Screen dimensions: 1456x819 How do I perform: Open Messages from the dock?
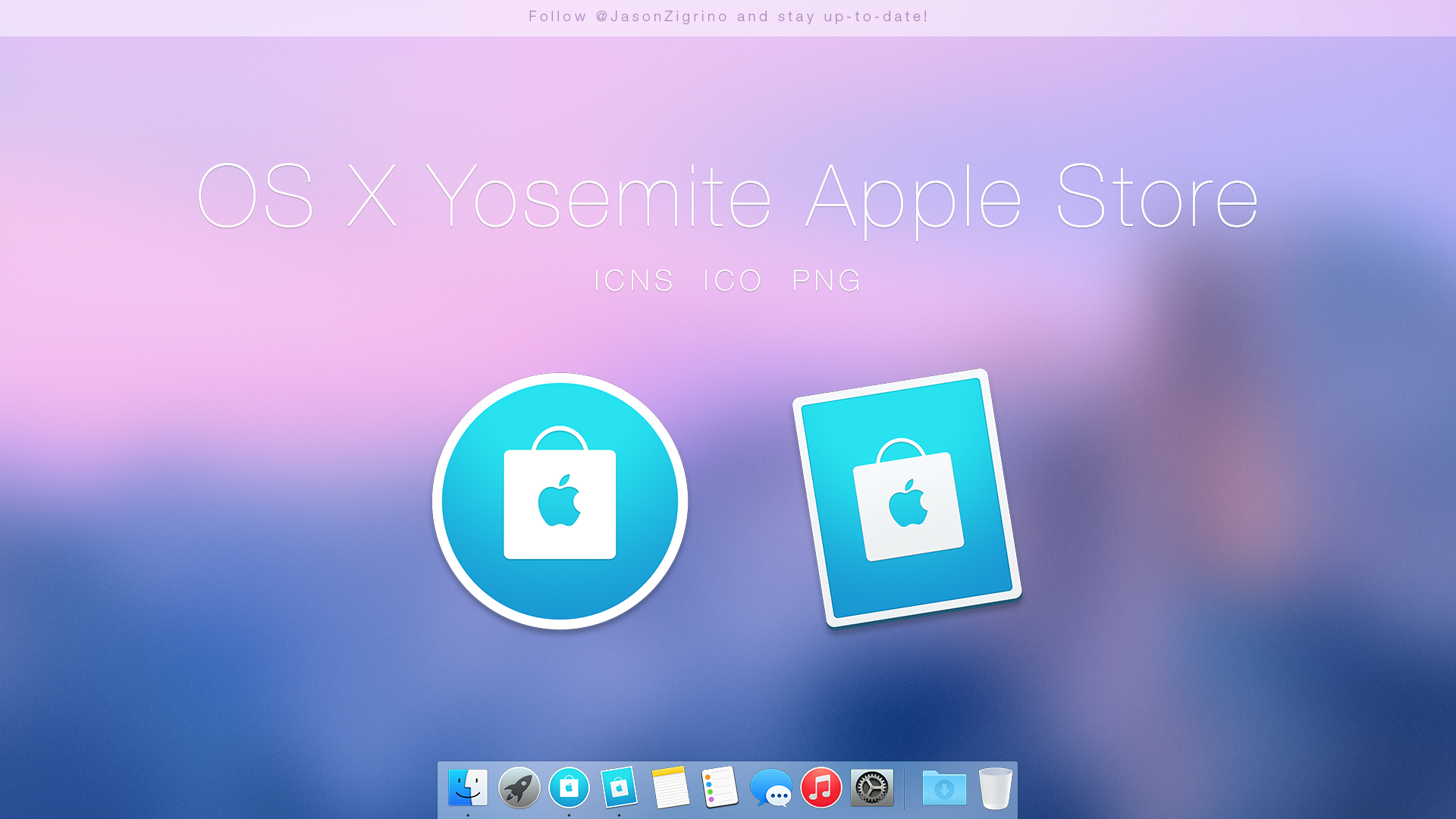coord(770,789)
